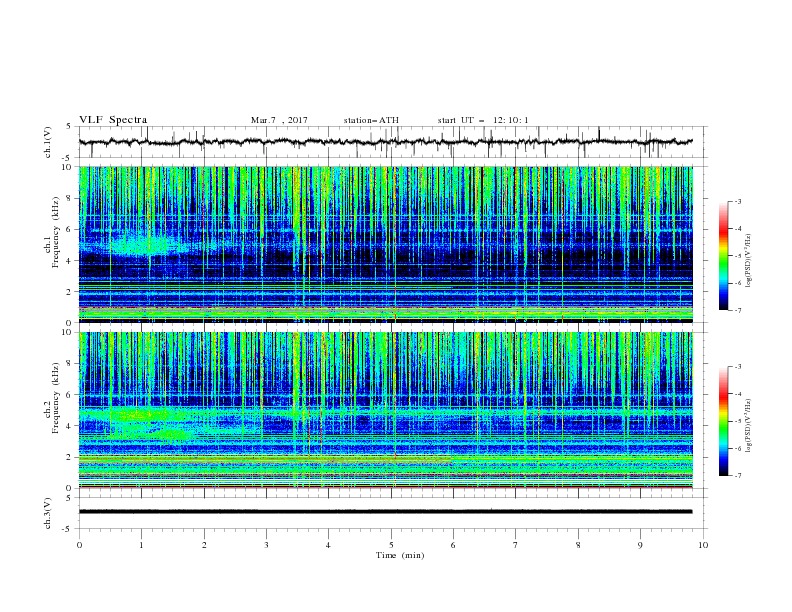Click the "station=ATH" header text
Screen dimensions: 792x612
click(371, 120)
